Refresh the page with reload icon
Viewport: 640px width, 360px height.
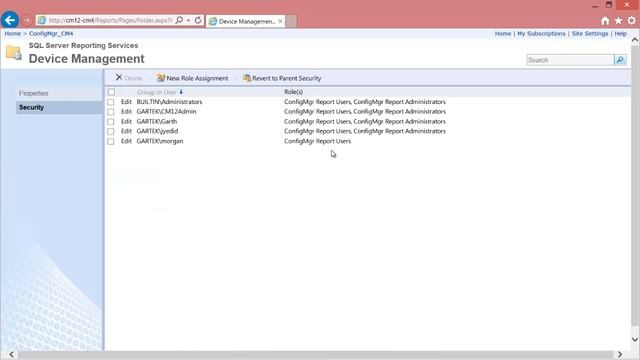click(198, 20)
